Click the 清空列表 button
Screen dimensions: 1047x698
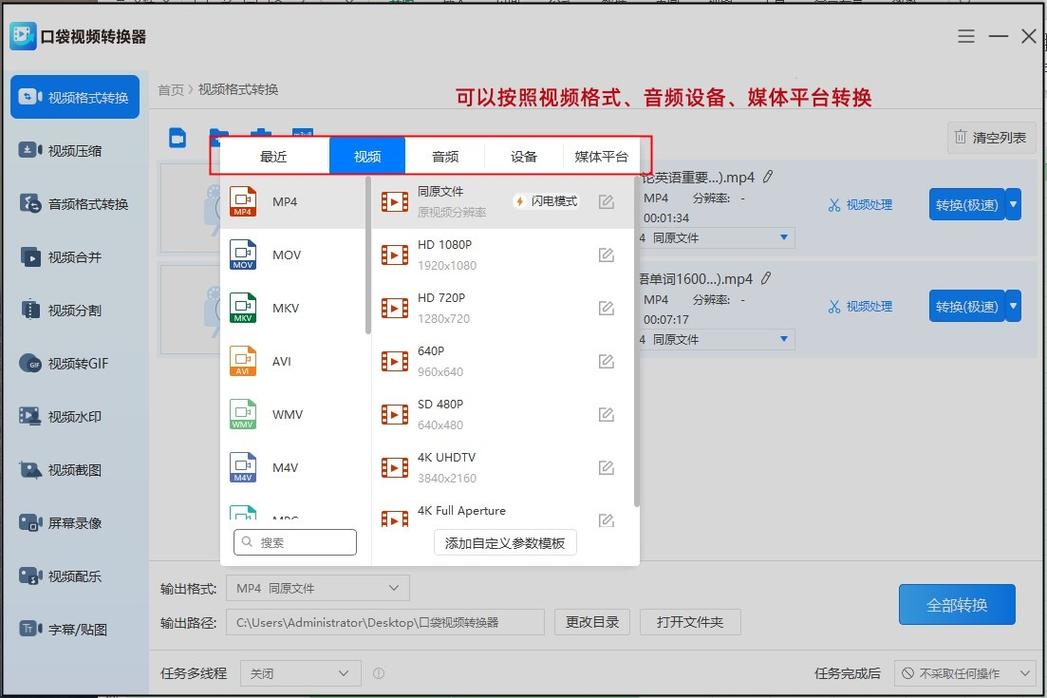point(991,138)
